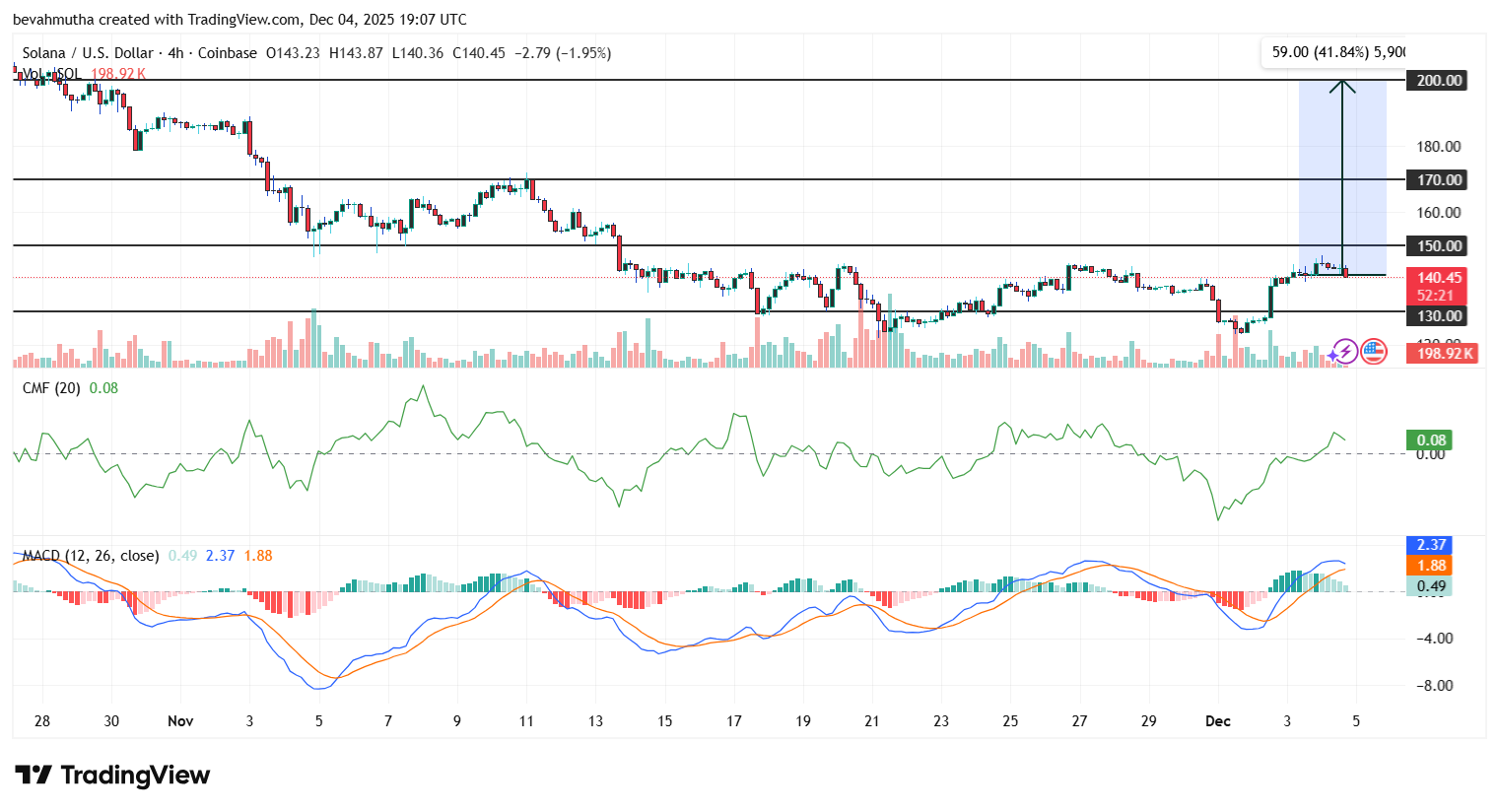Screen dimensions: 1499x812
Task: Click the TradingView logo
Action: (111, 777)
